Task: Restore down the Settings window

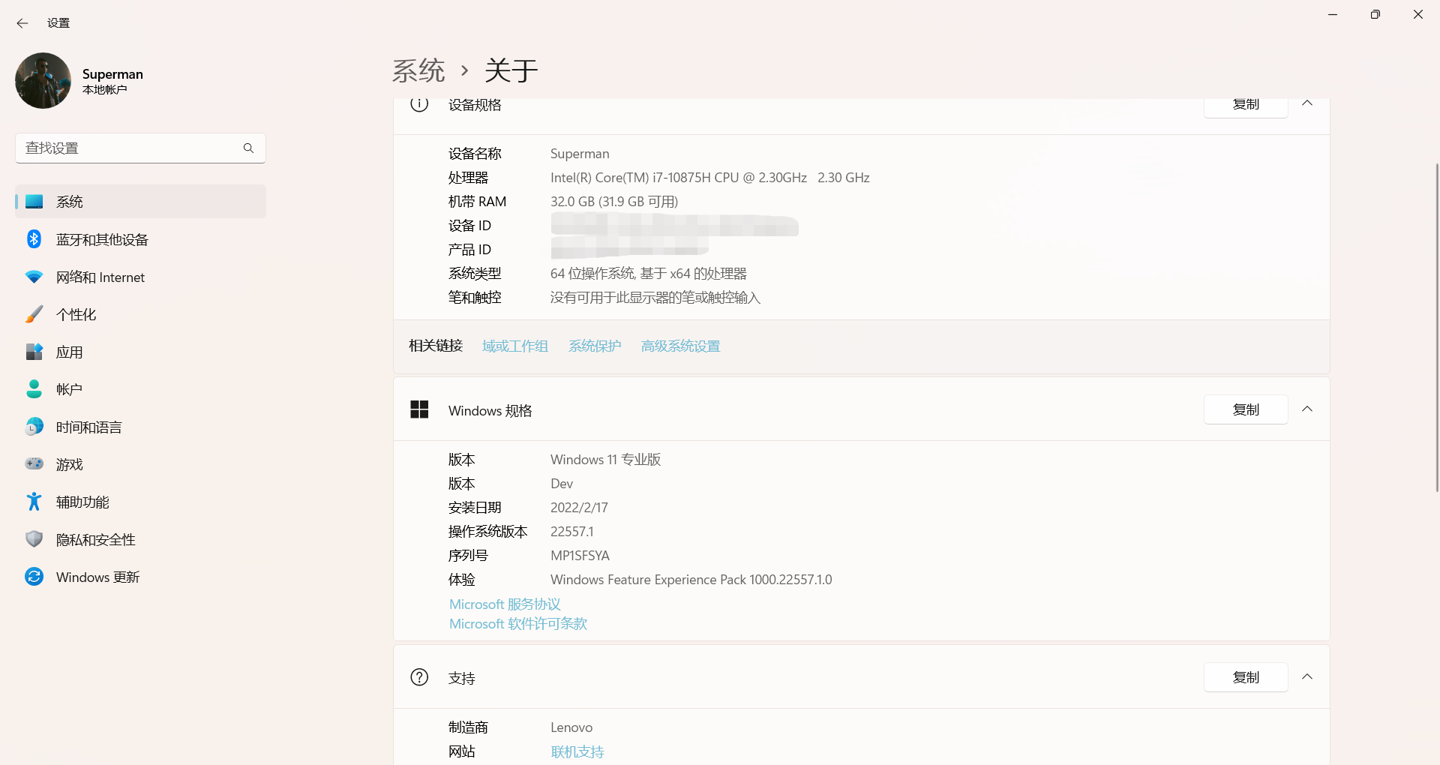Action: 1376,15
